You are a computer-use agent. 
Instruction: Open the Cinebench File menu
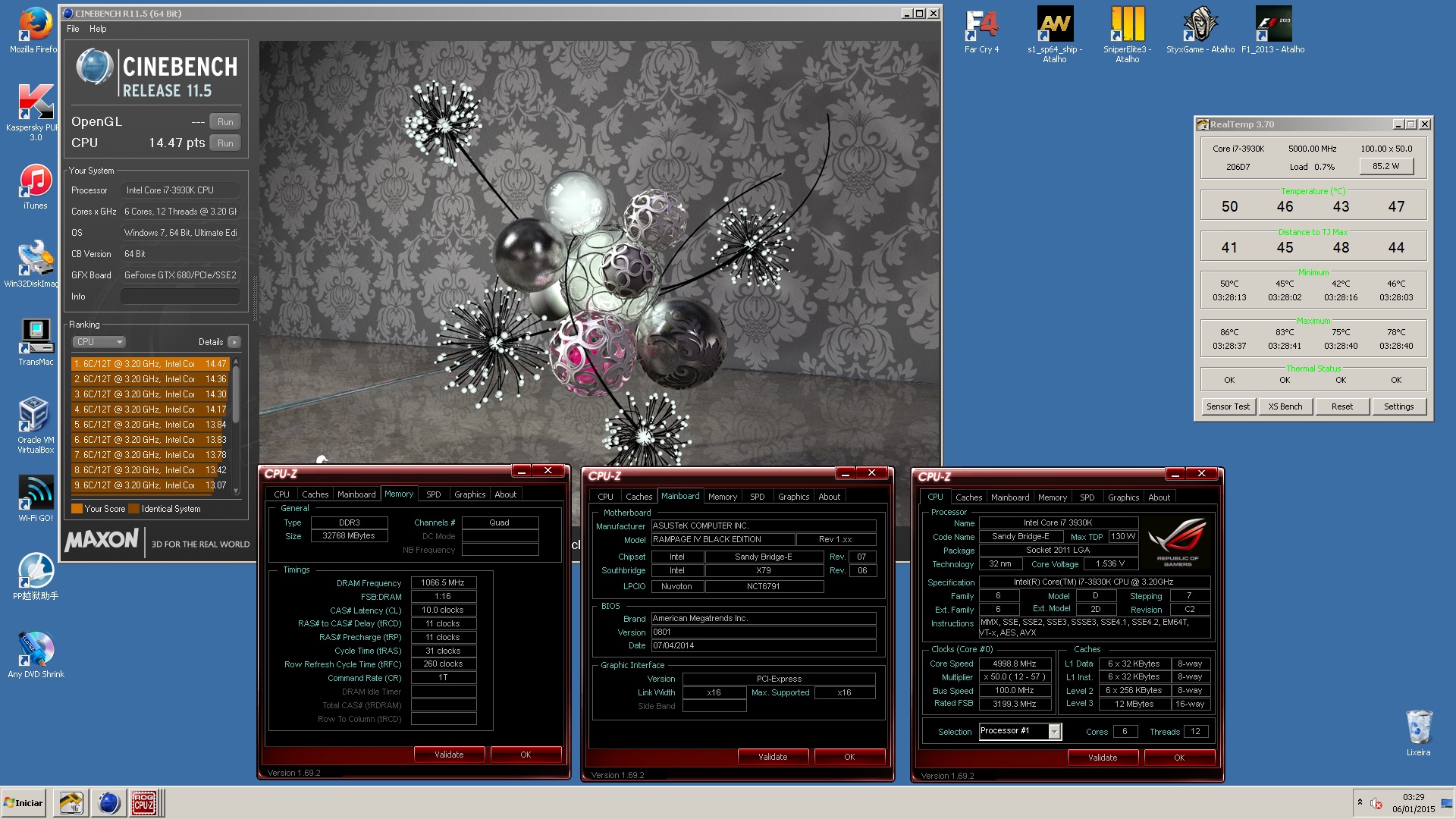click(x=73, y=29)
